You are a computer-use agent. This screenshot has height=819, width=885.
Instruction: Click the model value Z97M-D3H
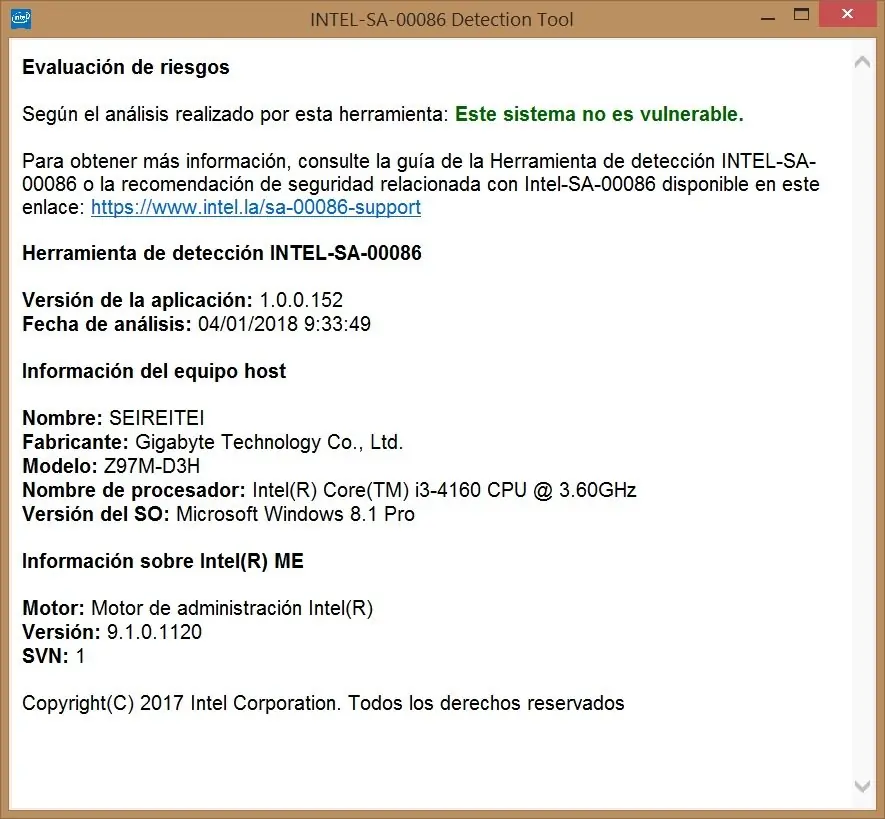click(152, 466)
